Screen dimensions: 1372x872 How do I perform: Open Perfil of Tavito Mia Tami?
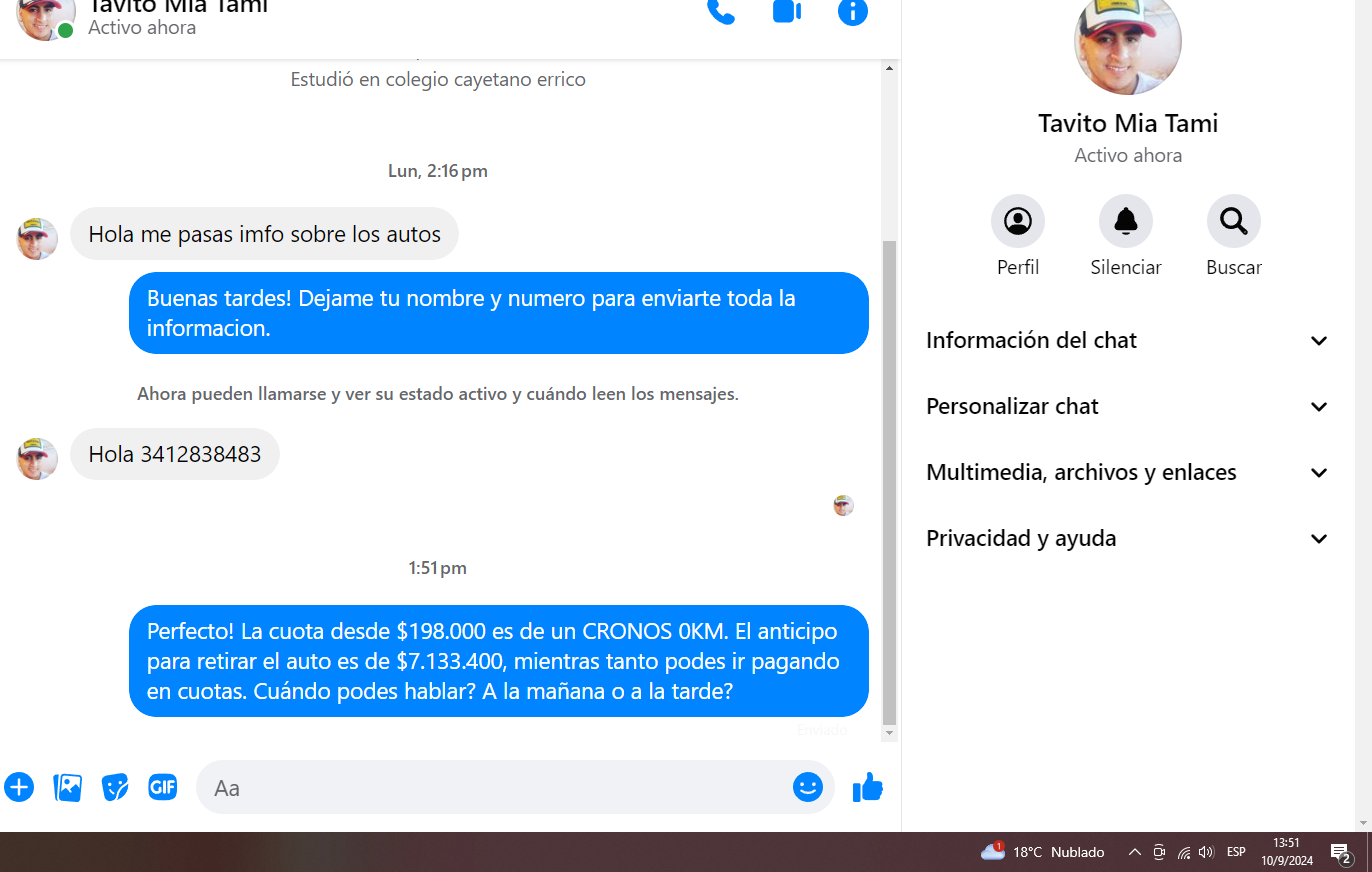click(1018, 221)
